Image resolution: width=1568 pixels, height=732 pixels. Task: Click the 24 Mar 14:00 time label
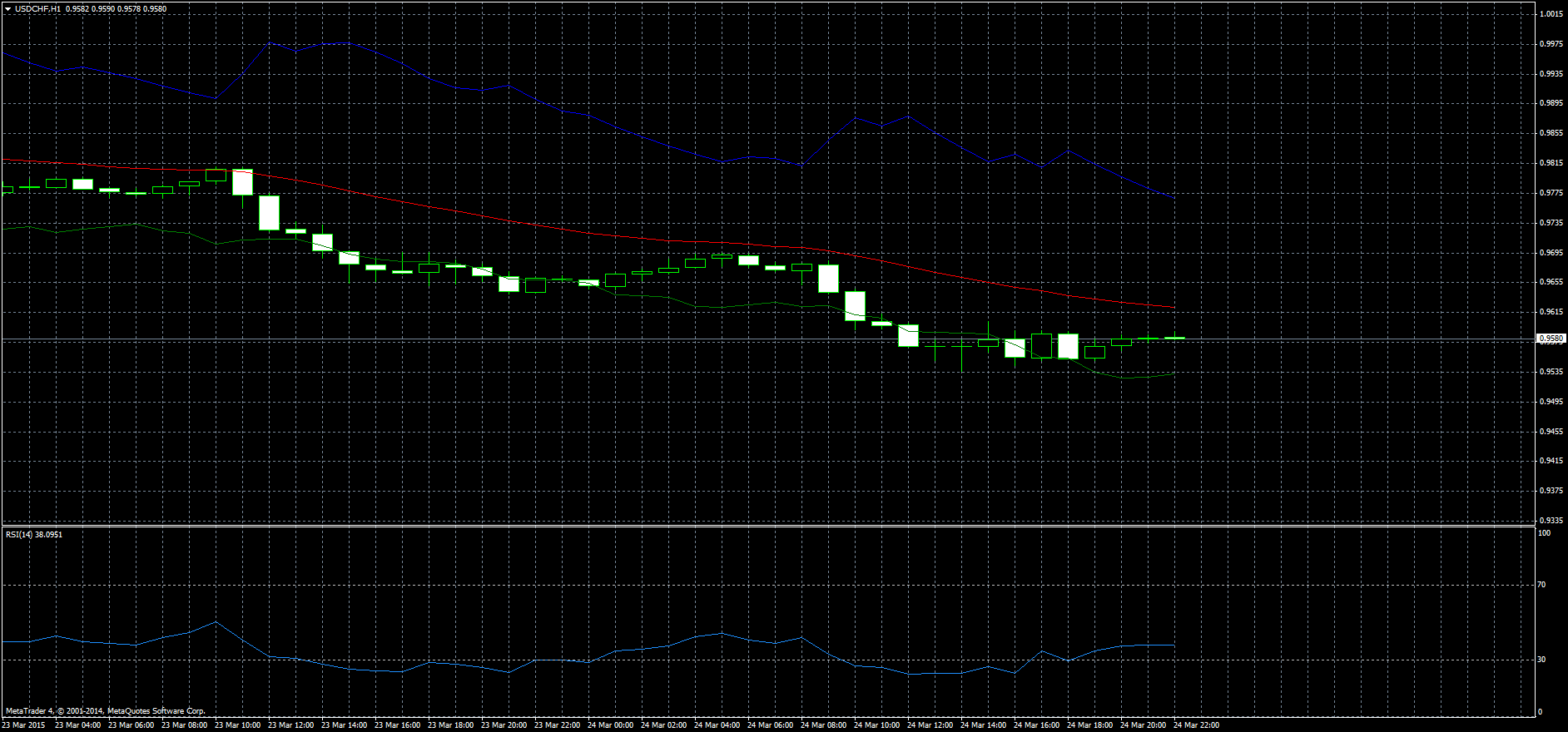click(x=983, y=725)
